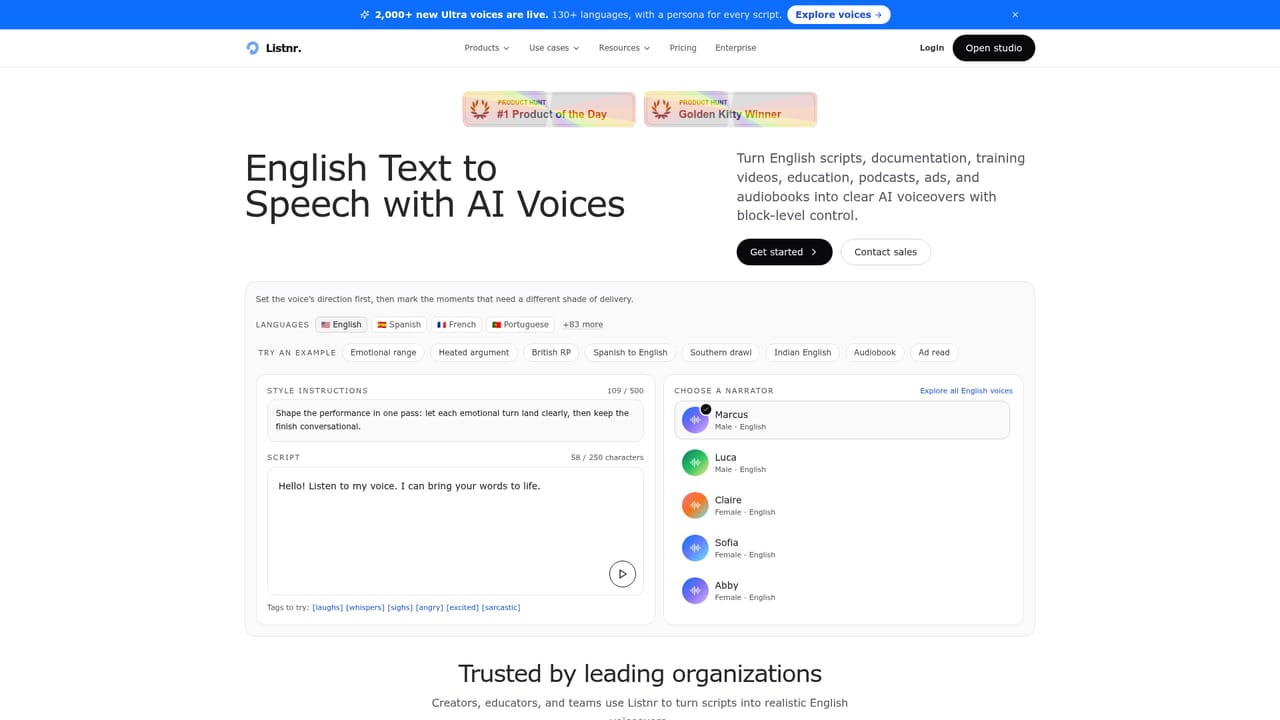
Task: Click the Get started button
Action: pyautogui.click(x=784, y=252)
